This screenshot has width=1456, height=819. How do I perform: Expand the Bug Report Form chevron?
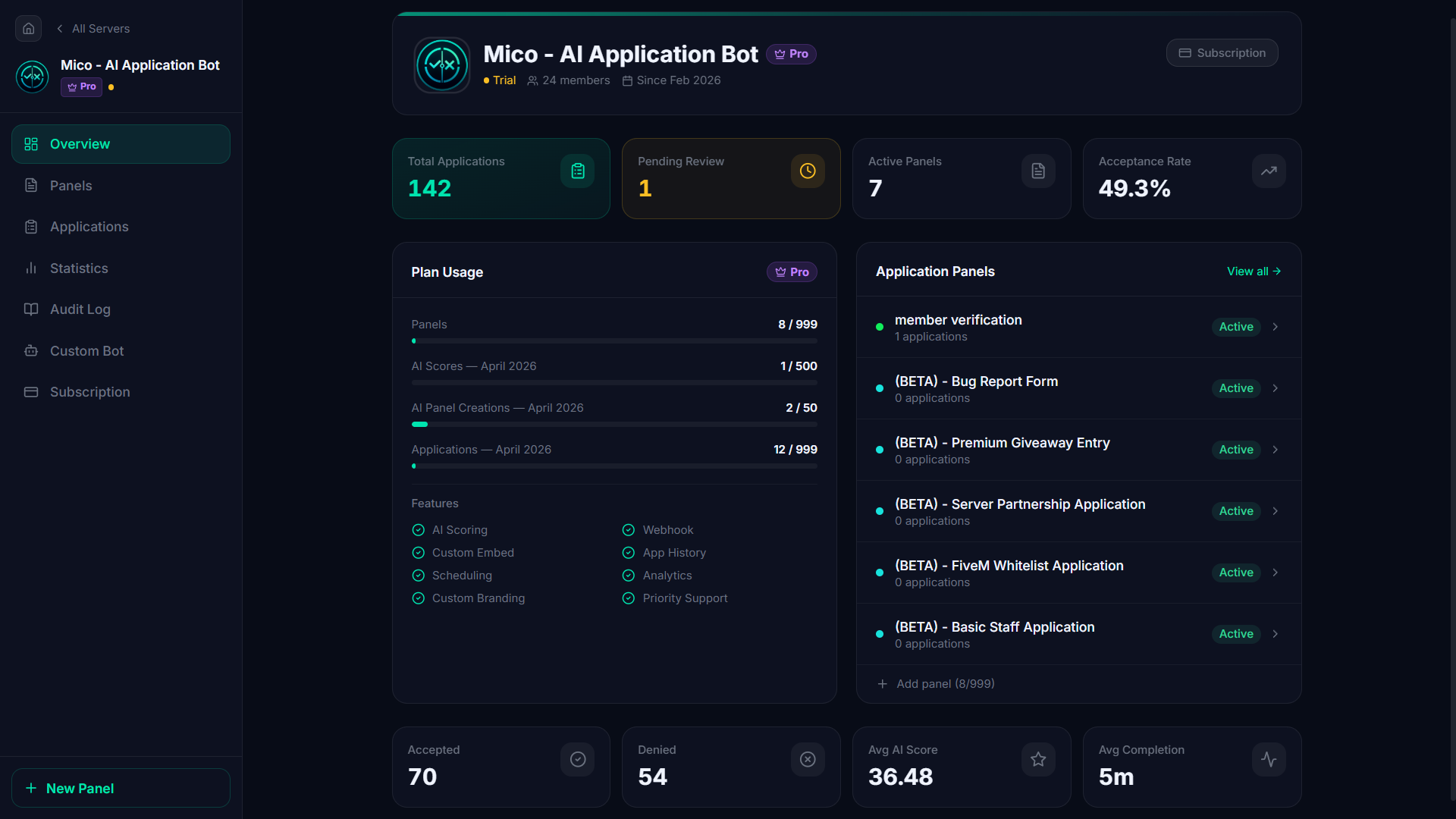[1276, 388]
